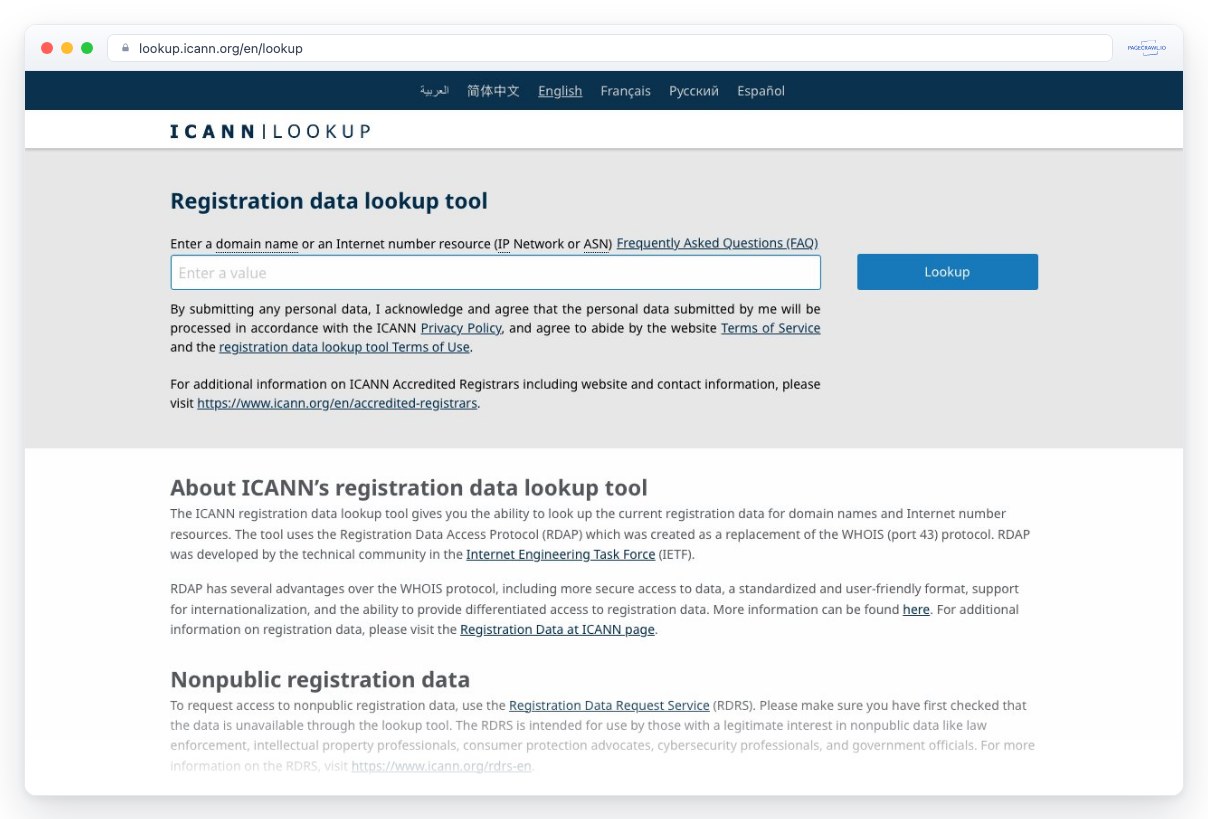The image size is (1208, 819).
Task: Click the 'Registration data lookup tool' heading
Action: pyautogui.click(x=329, y=201)
